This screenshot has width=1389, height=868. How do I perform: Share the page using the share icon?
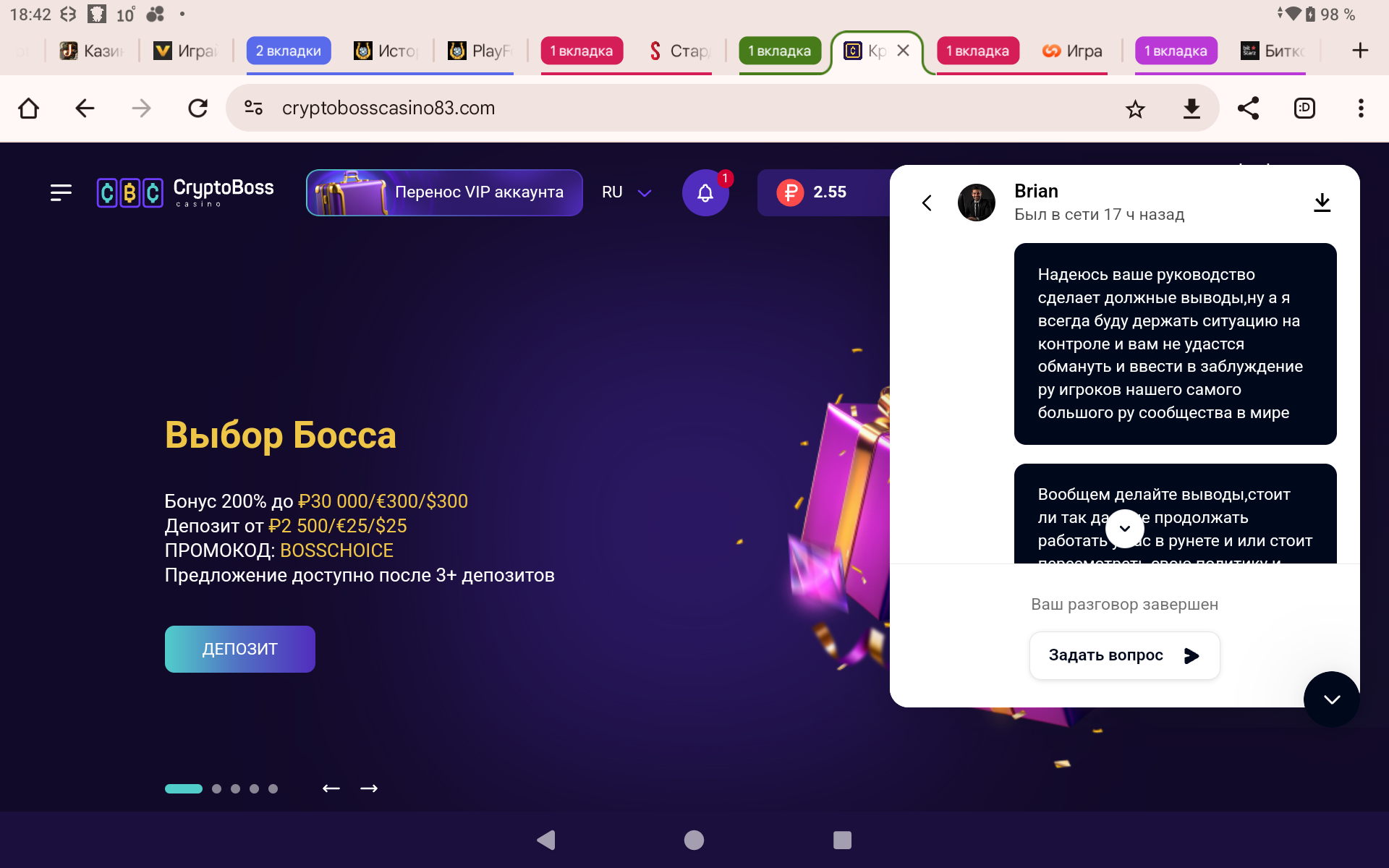(1248, 109)
